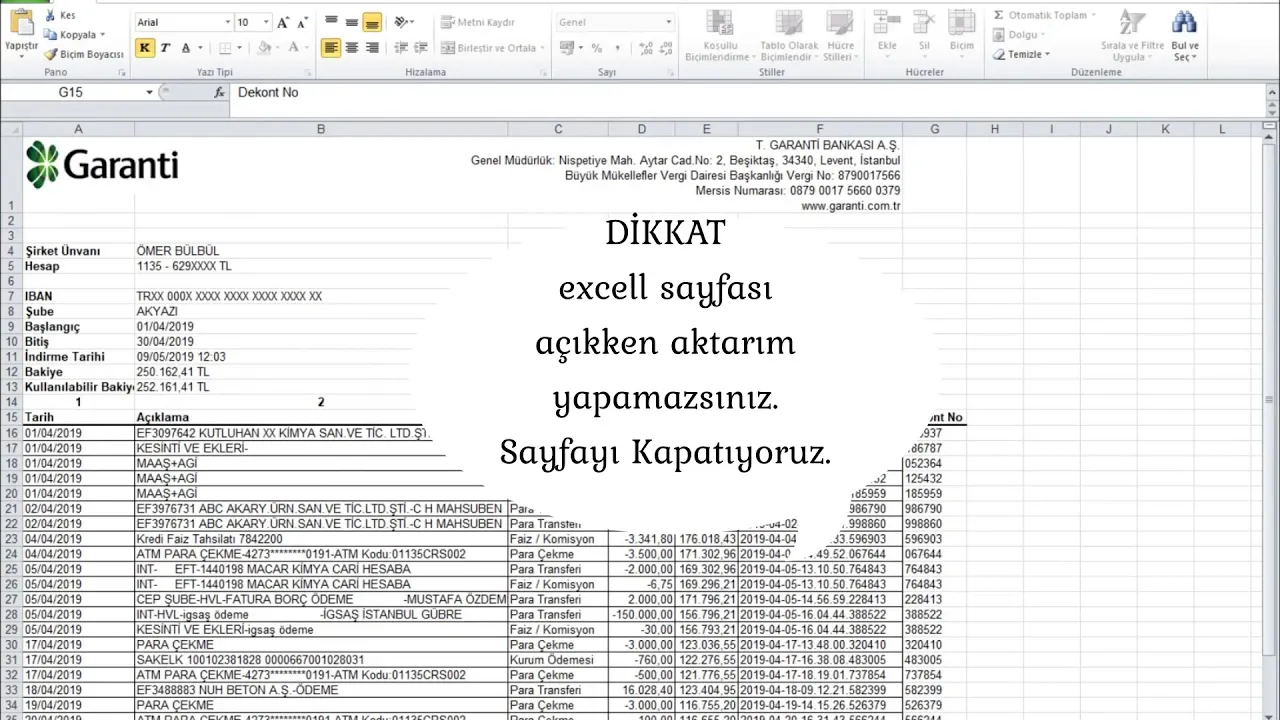Click the decrease indent icon
Viewport: 1280px width, 720px height.
point(401,47)
